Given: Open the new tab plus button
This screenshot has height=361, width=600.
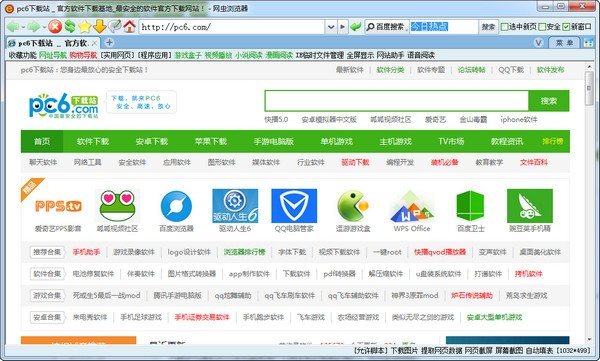Looking at the screenshot, I should [x=109, y=42].
